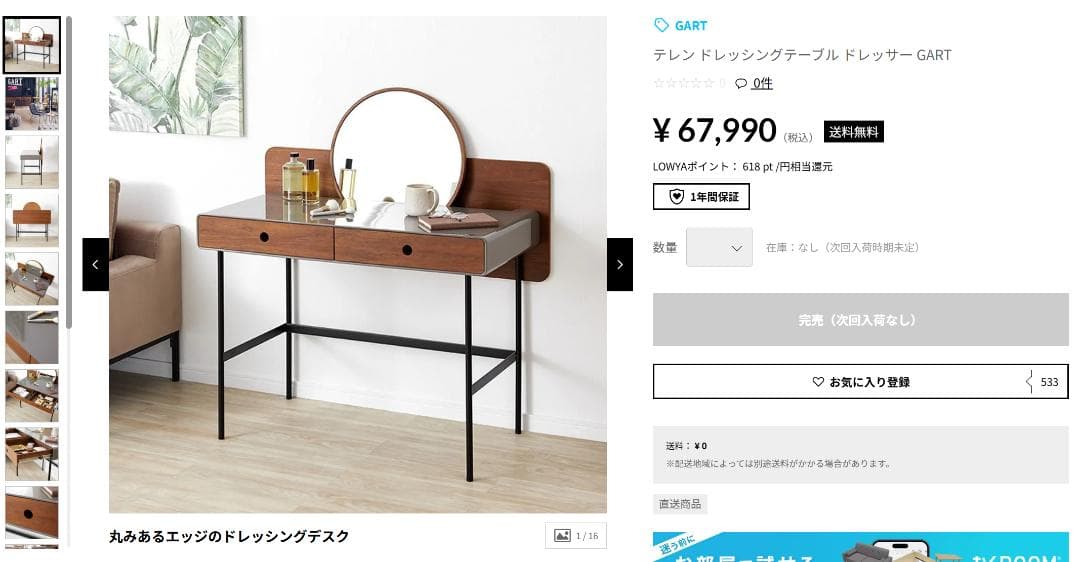Go to previous product image arrow
Image resolution: width=1080 pixels, height=562 pixels.
(x=96, y=264)
